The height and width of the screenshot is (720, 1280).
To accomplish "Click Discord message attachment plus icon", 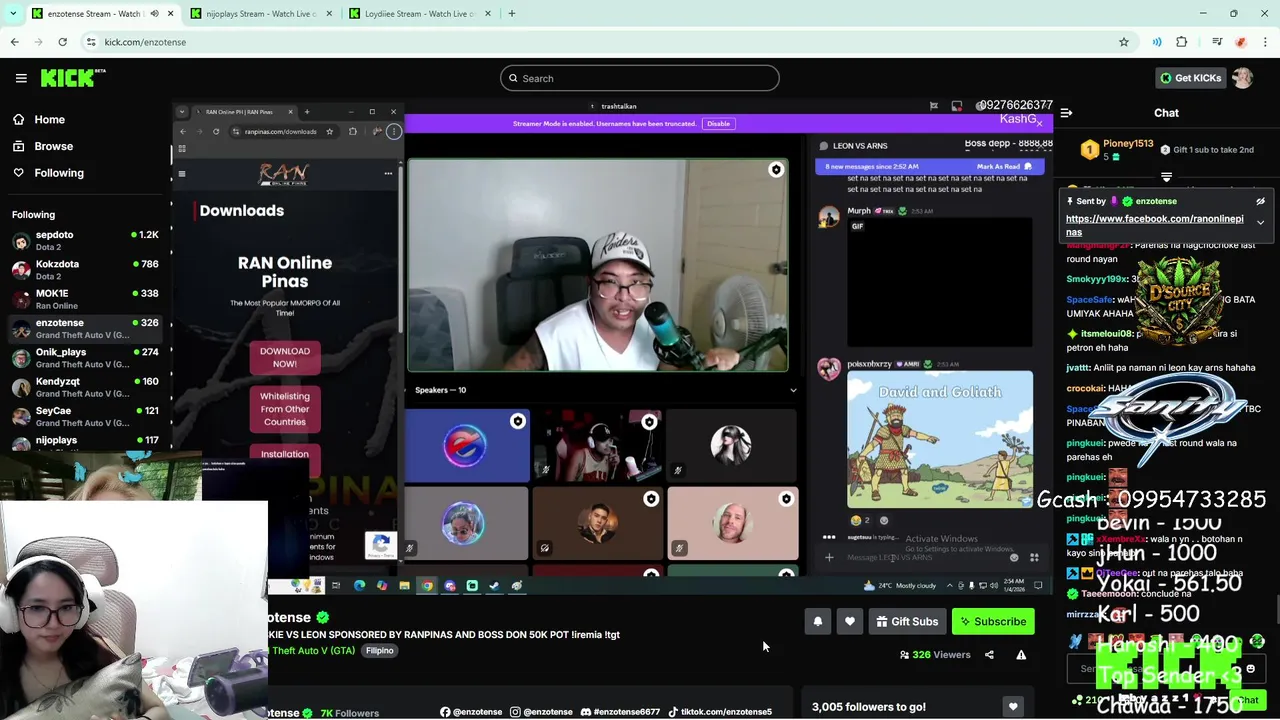I will 829,558.
